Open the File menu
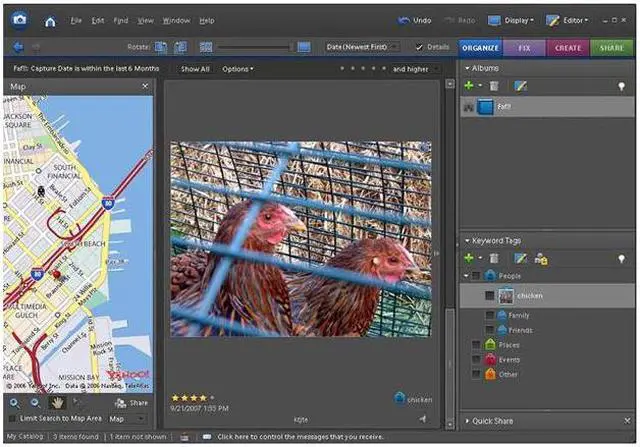Image resolution: width=640 pixels, height=447 pixels. (76, 20)
